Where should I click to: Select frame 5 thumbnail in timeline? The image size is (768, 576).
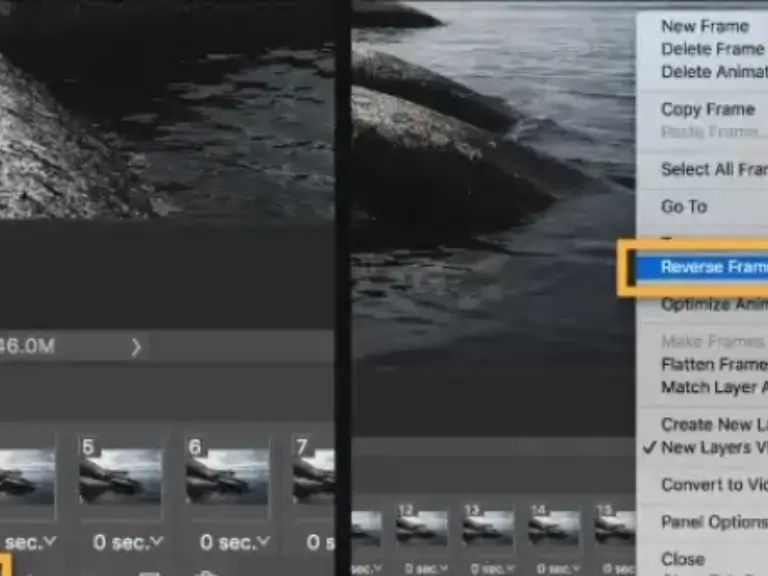(x=121, y=476)
